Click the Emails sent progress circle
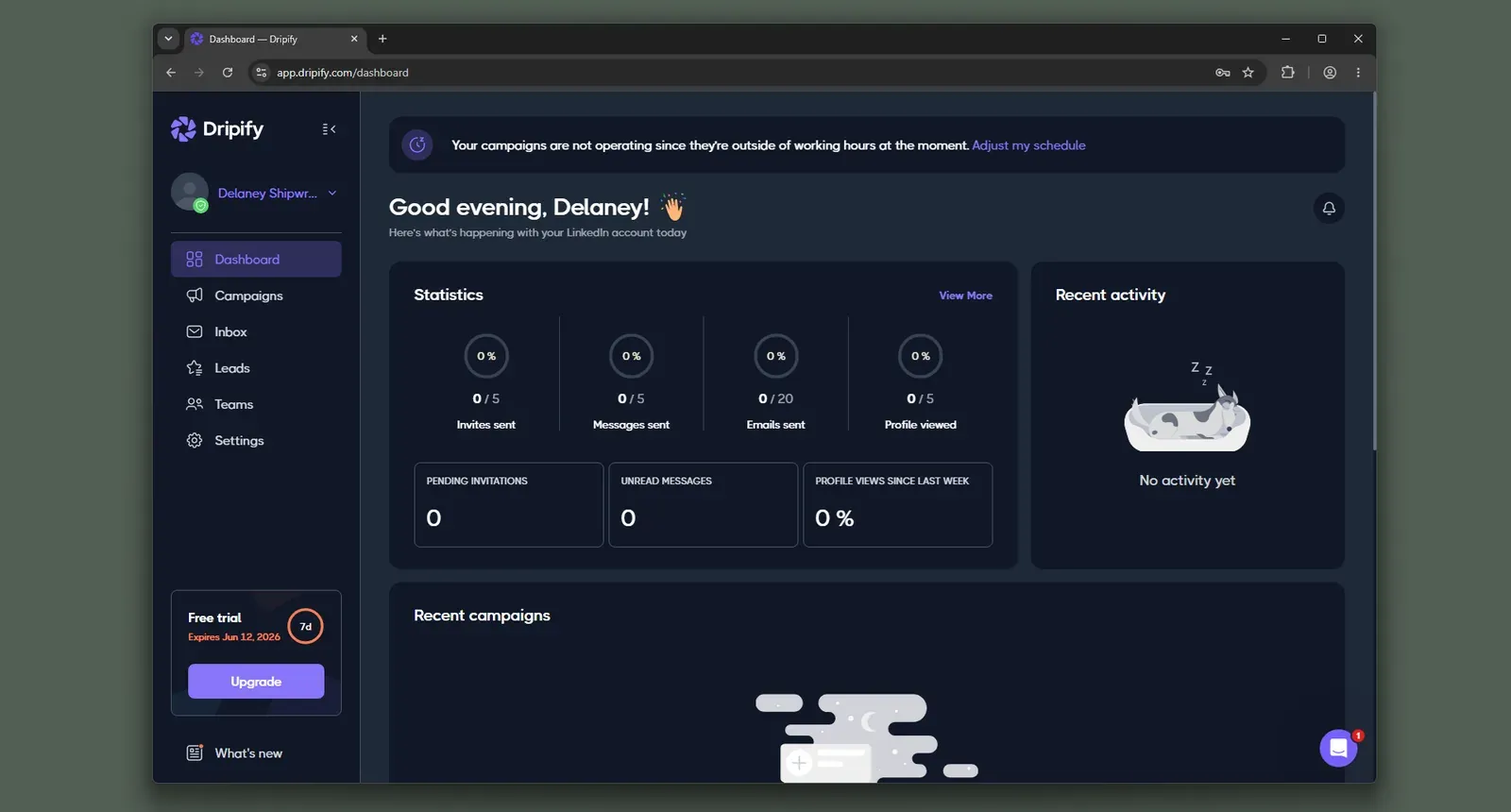 (x=776, y=356)
